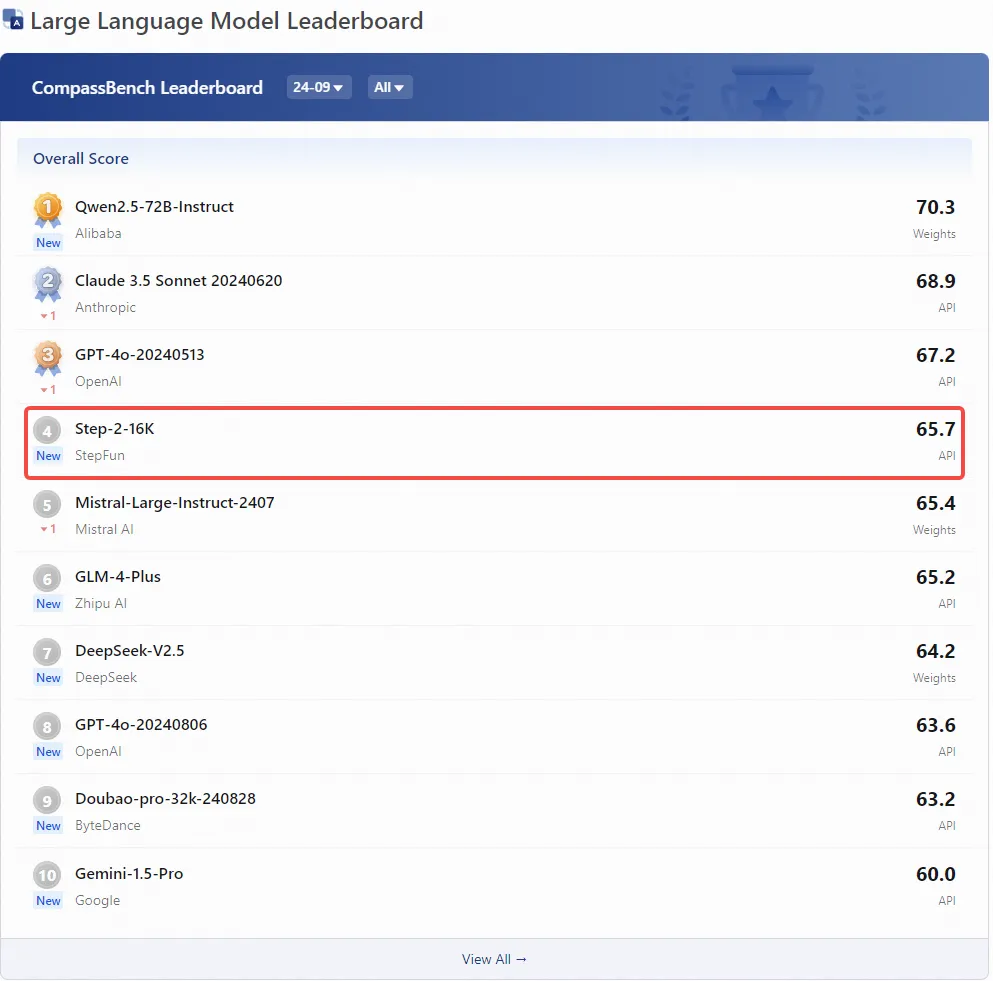Click the 60.0 overall score

tap(935, 874)
